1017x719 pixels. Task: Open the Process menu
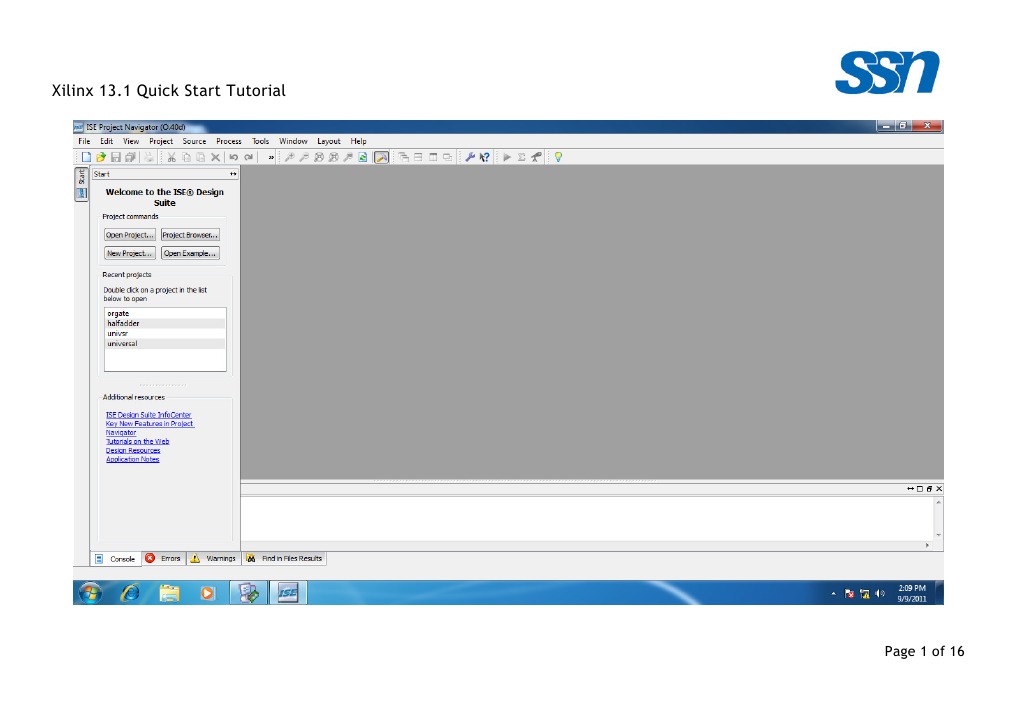coord(228,141)
